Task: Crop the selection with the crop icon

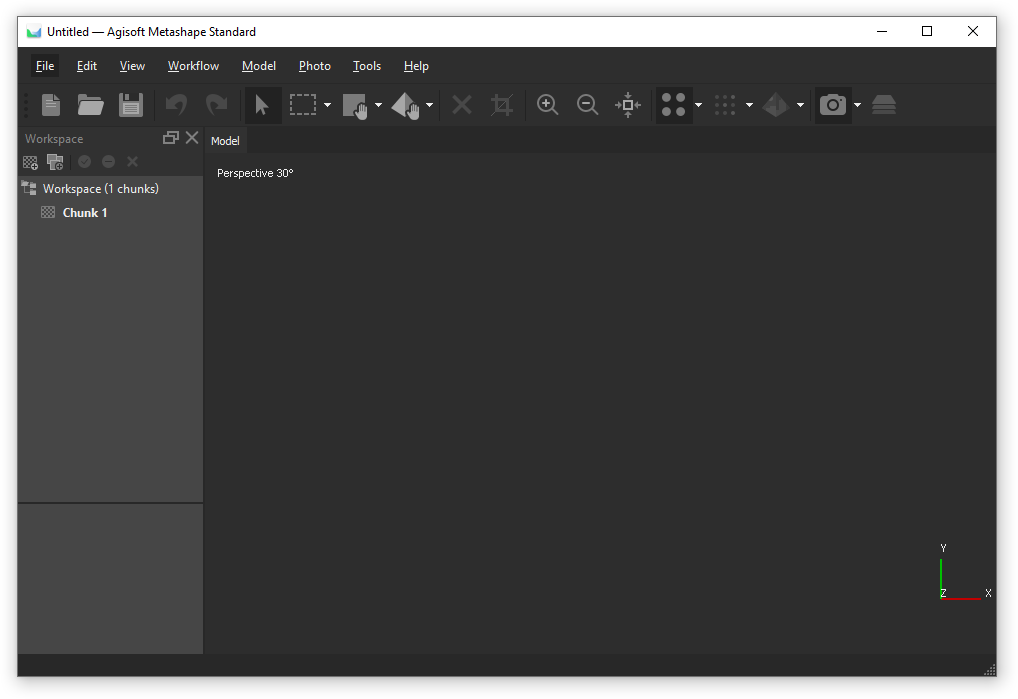Action: (x=502, y=104)
